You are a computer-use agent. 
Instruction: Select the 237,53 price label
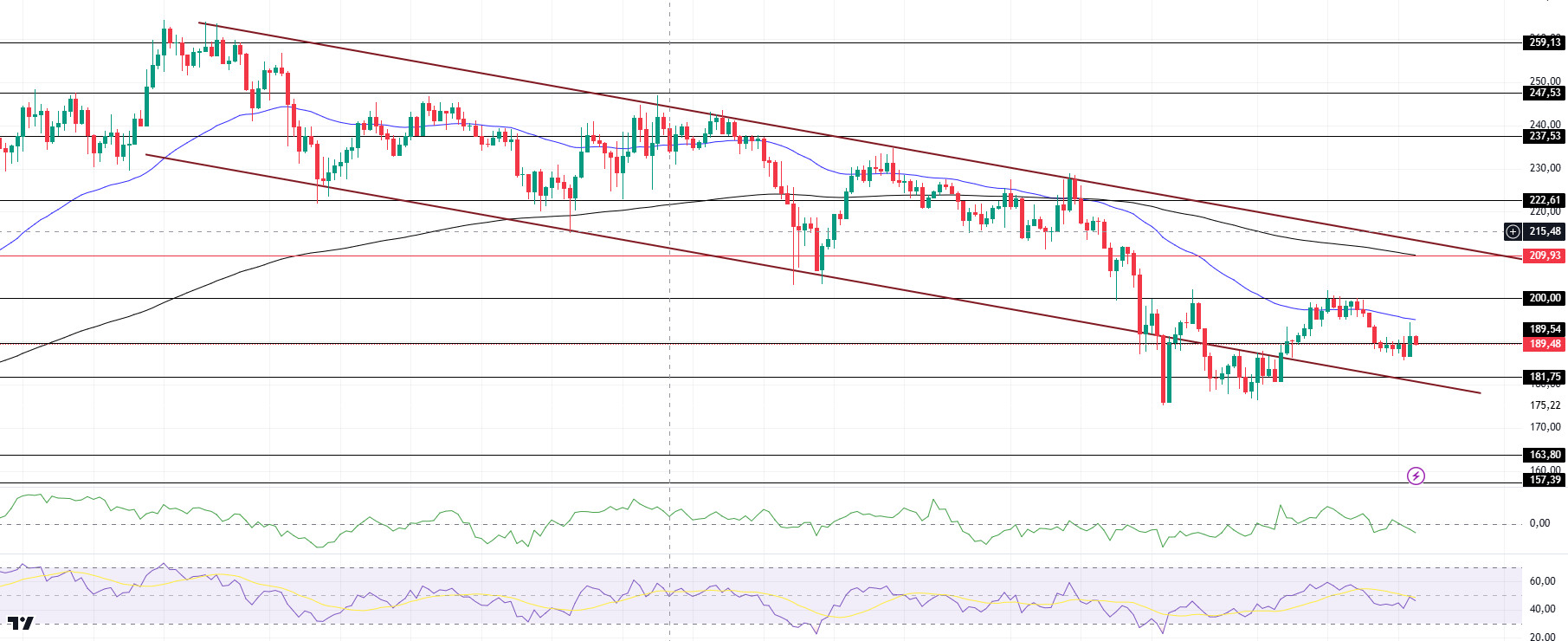[1545, 136]
